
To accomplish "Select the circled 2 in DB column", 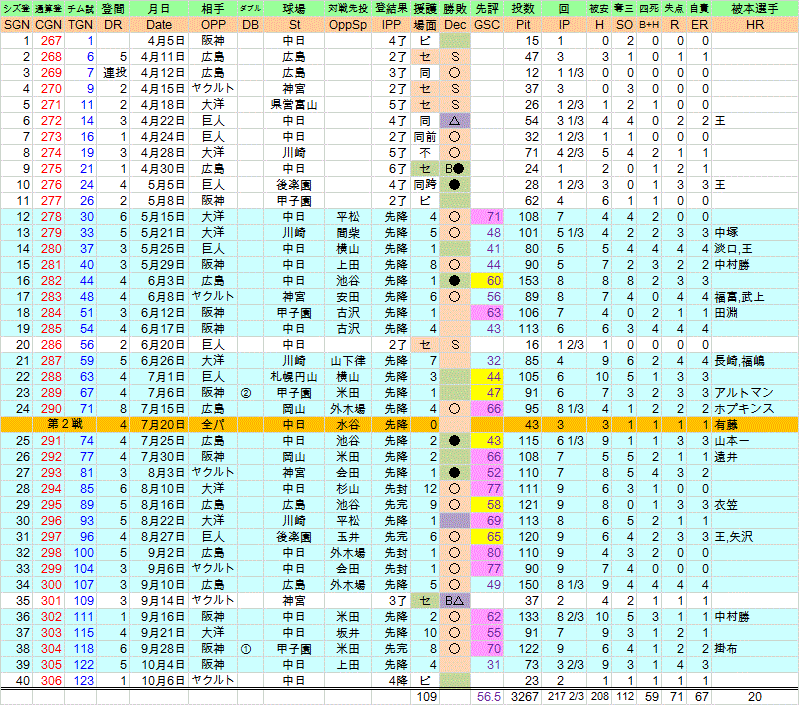I will (246, 393).
